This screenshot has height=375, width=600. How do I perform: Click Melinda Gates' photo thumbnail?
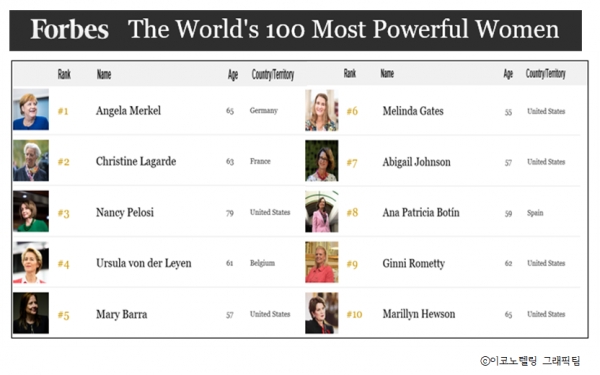[x=322, y=111]
